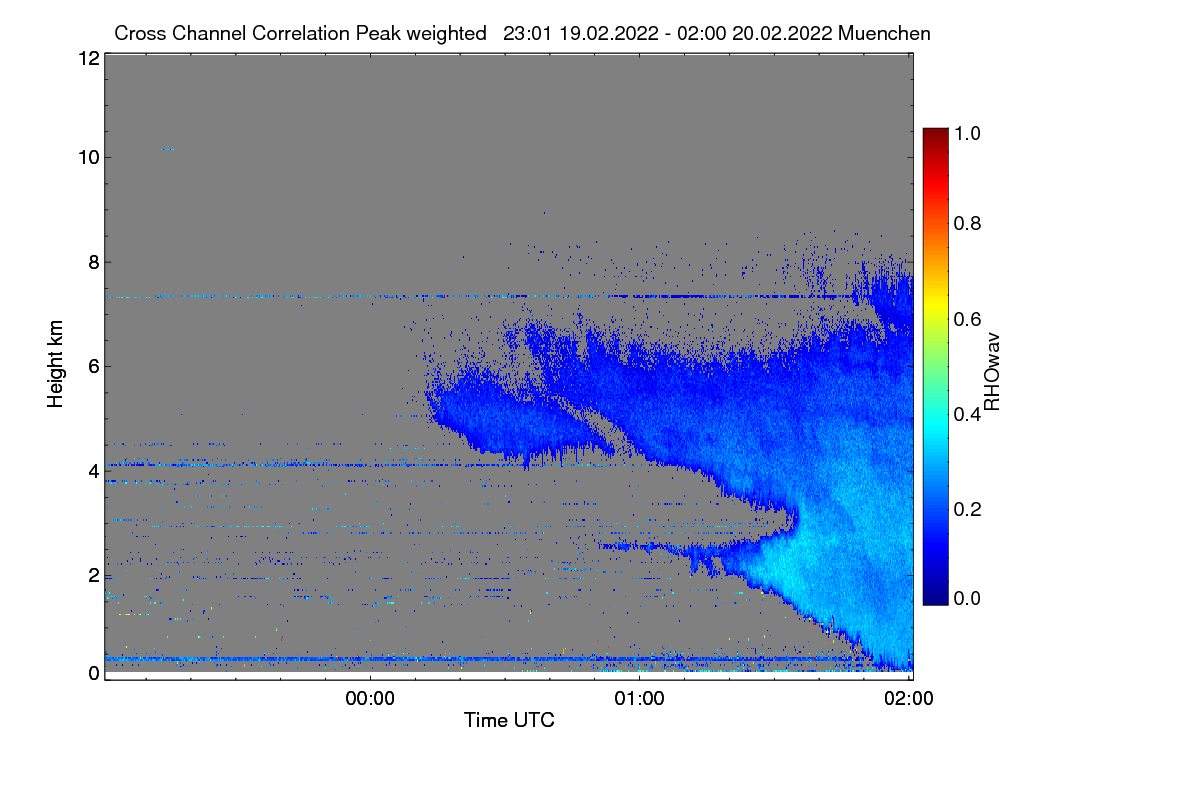This screenshot has height=800, width=1200.
Task: Click the x-axis tick label '00:00'
Action: (x=371, y=699)
